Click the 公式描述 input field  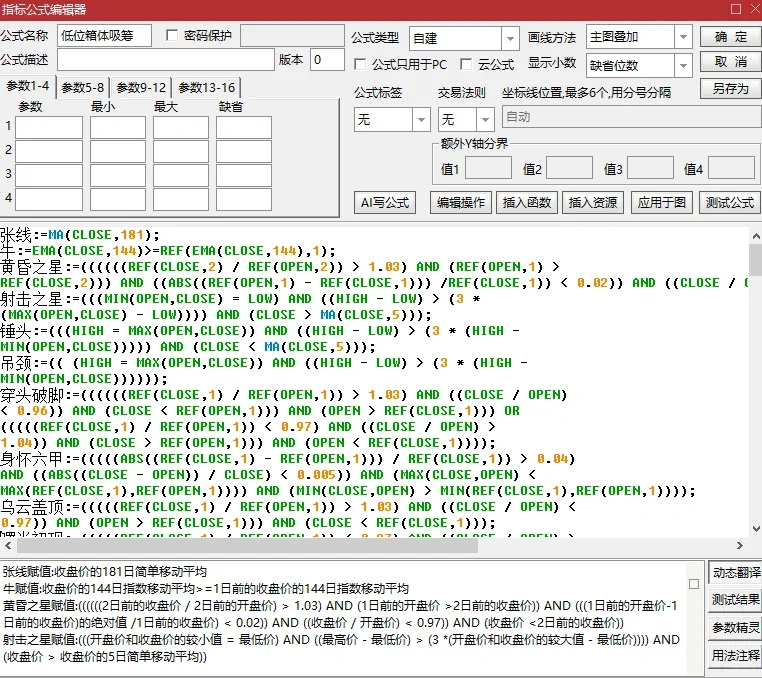(166, 60)
